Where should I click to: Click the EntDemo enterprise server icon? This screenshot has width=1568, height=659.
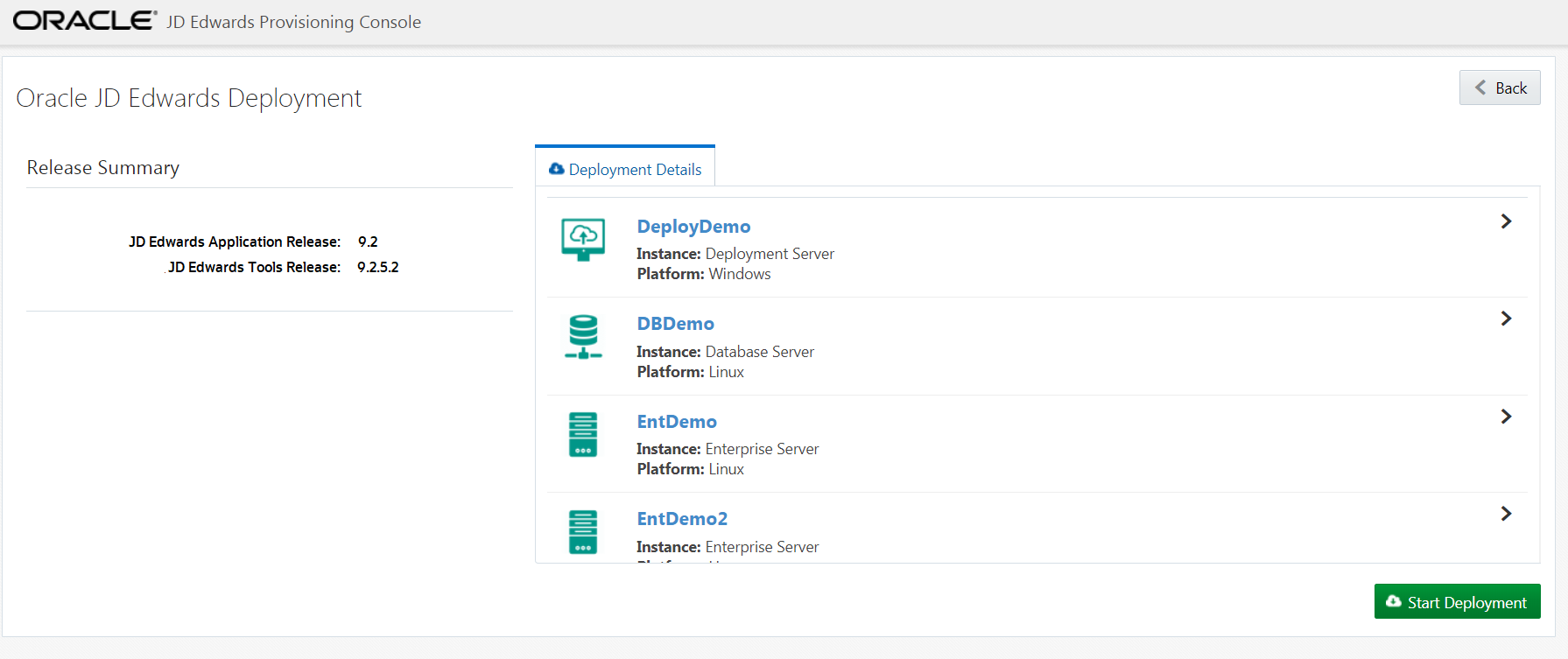pos(583,435)
